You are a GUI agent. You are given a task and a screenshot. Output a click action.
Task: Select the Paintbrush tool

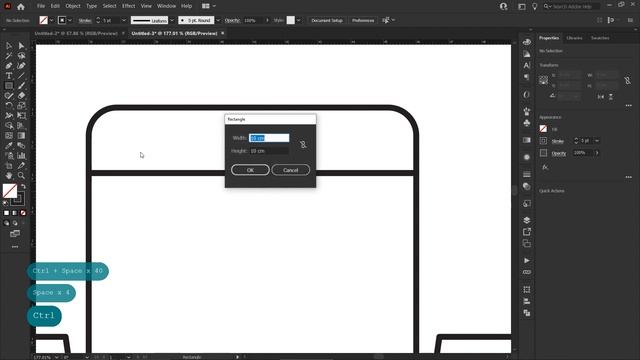21,86
